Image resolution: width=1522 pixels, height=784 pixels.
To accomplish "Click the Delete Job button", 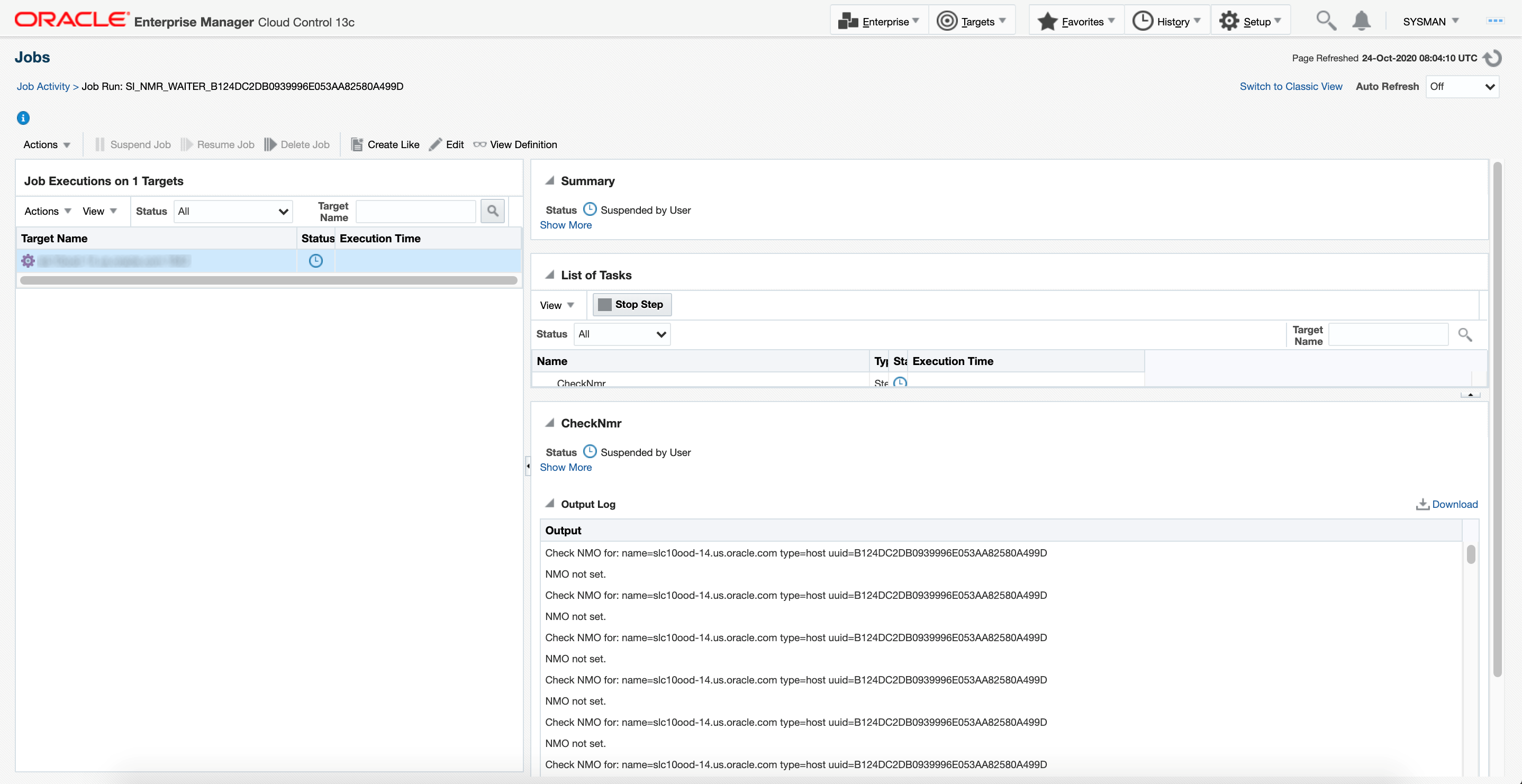I will pos(297,145).
